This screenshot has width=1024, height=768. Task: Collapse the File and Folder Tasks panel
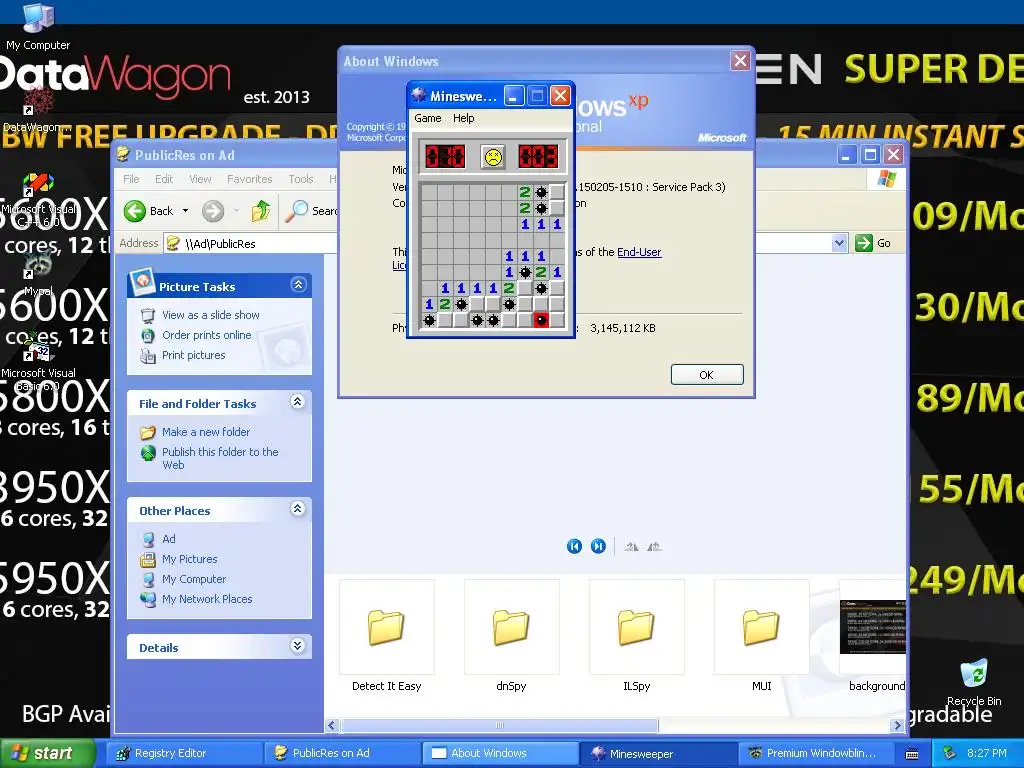coord(298,402)
